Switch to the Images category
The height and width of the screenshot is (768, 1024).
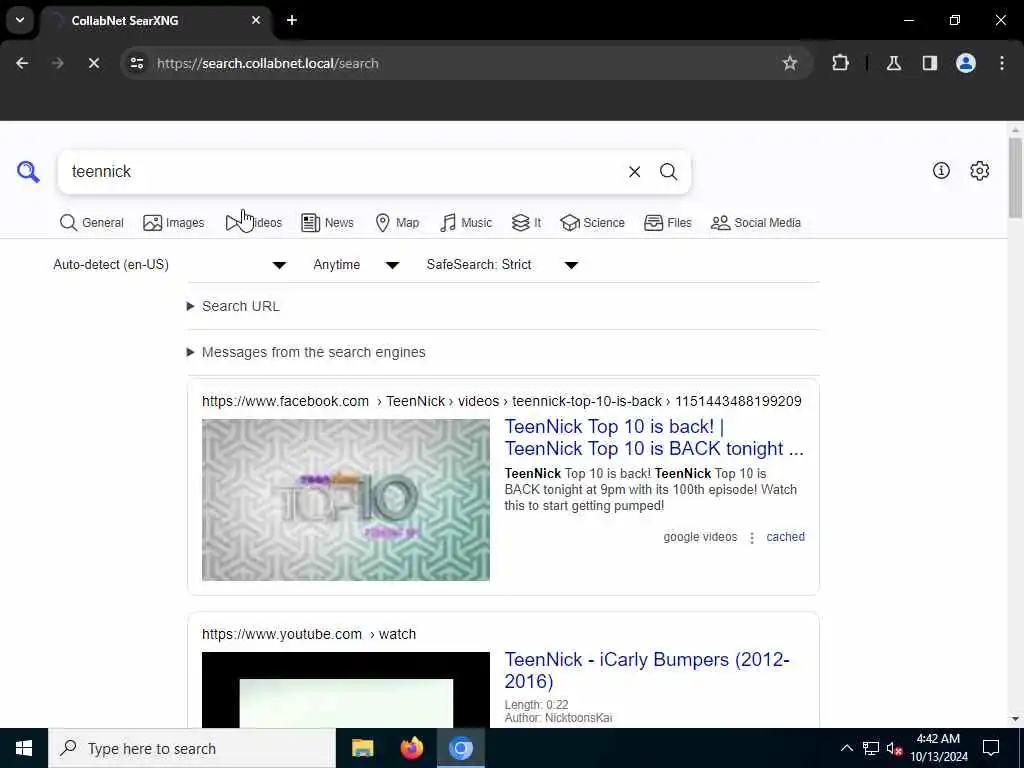point(174,223)
